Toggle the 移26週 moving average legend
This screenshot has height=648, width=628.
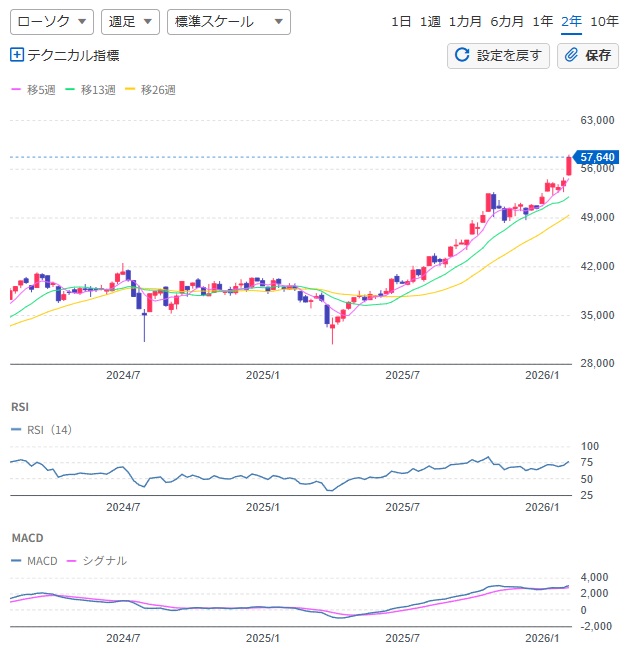point(150,90)
